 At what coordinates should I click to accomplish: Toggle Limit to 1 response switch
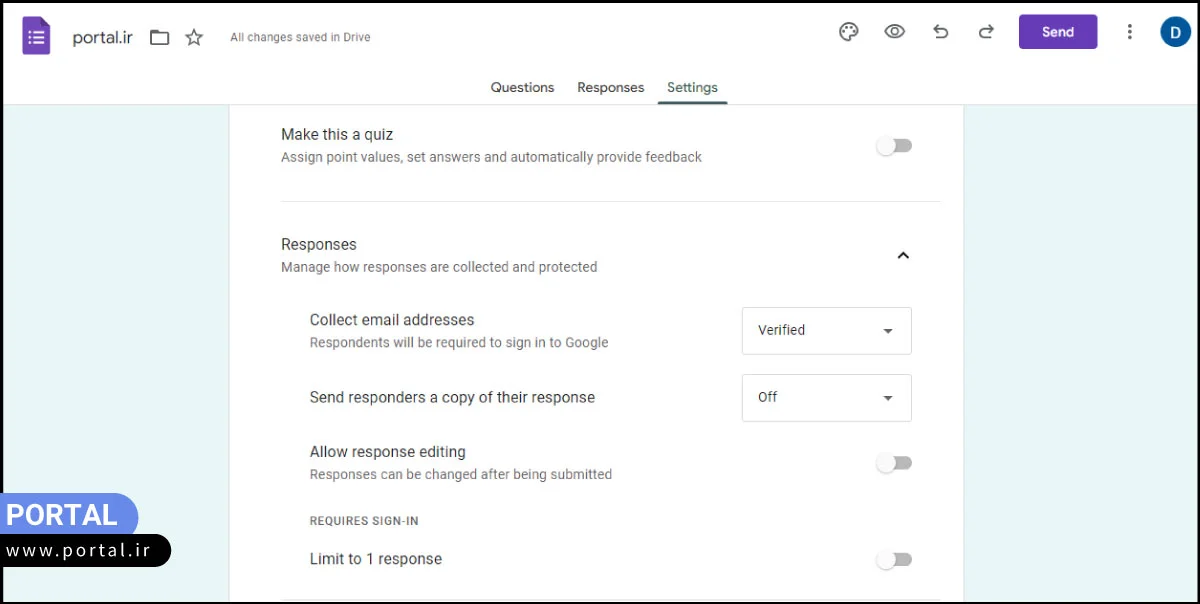coord(894,560)
